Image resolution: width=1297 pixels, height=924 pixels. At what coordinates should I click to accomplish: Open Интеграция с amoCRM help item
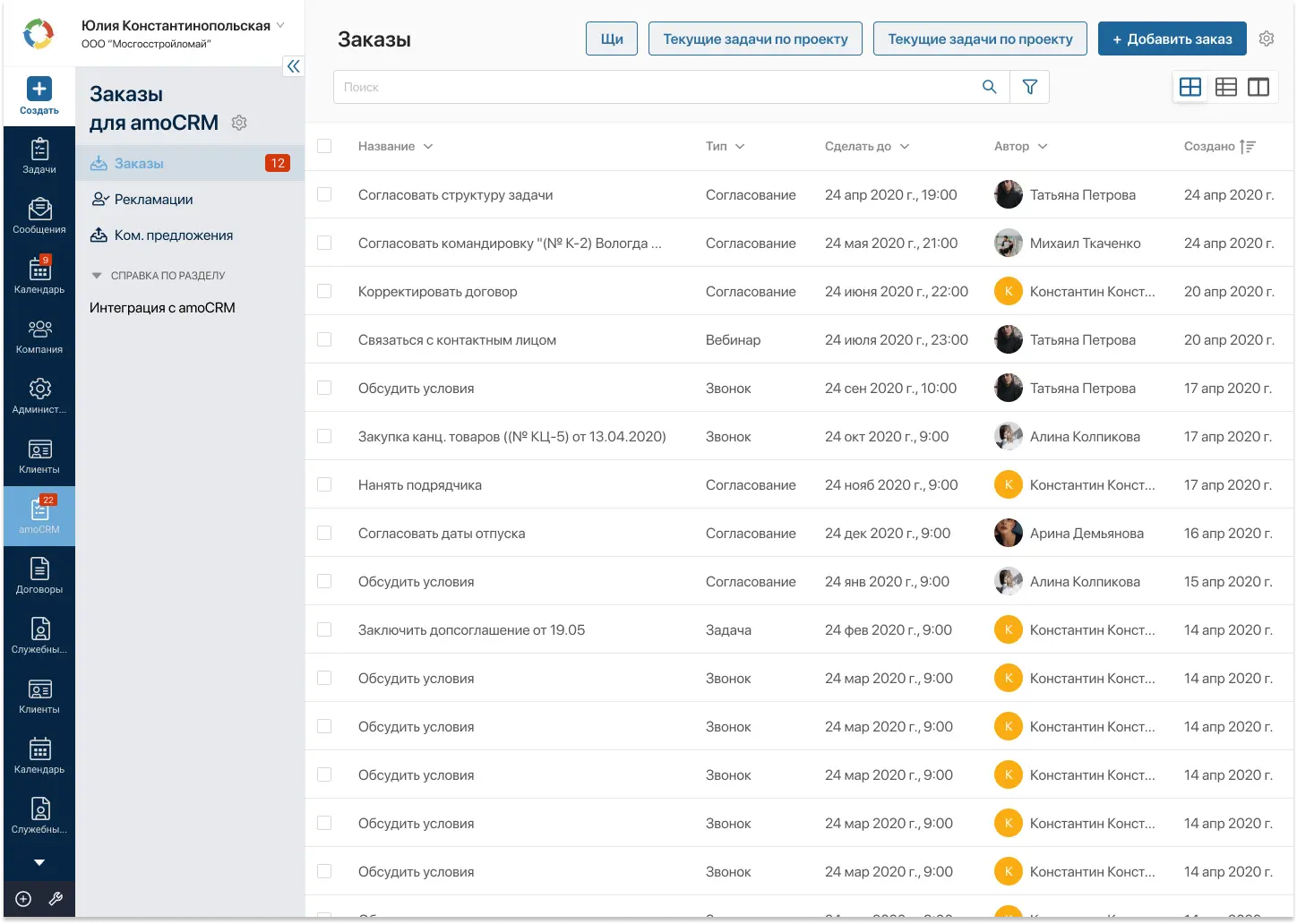(162, 307)
